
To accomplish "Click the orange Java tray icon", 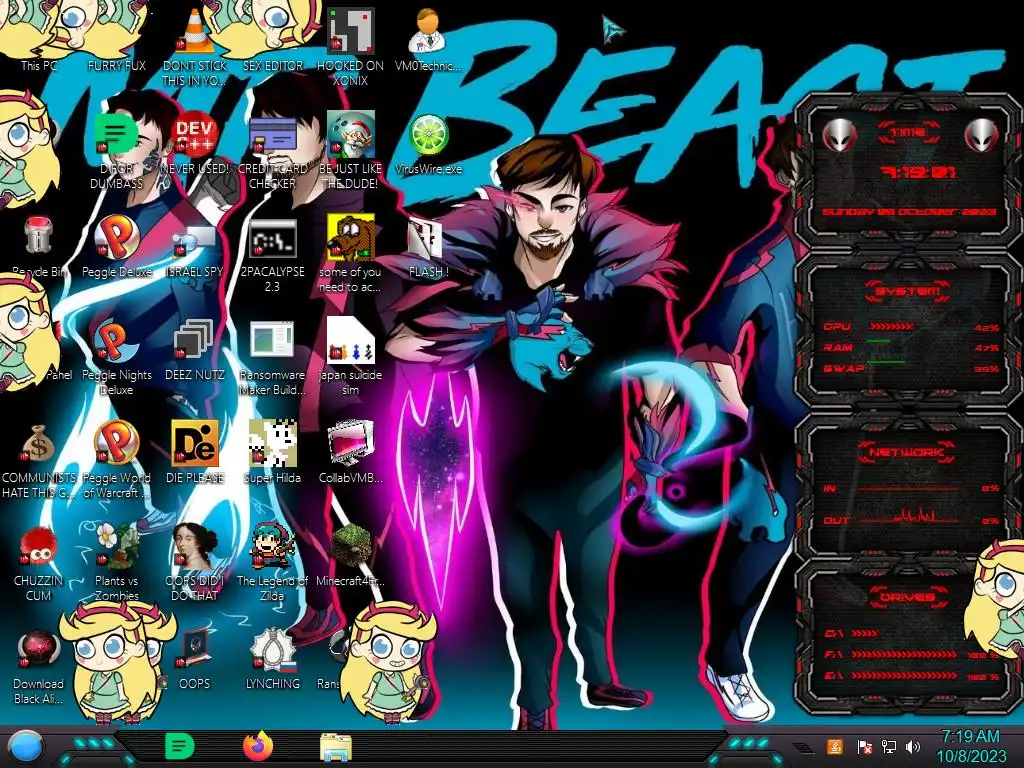I will [x=834, y=746].
